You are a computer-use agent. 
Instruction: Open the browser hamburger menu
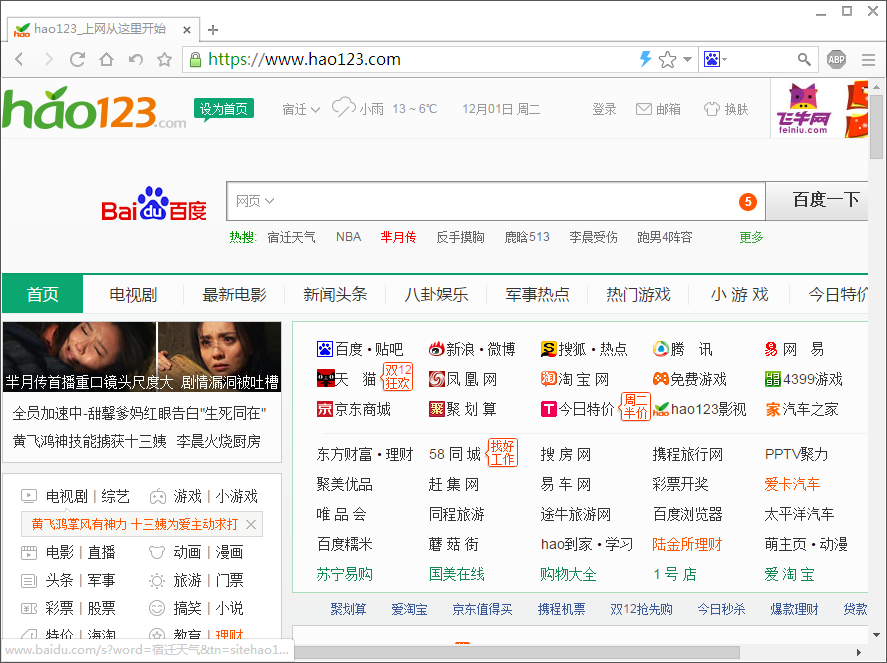[x=868, y=59]
